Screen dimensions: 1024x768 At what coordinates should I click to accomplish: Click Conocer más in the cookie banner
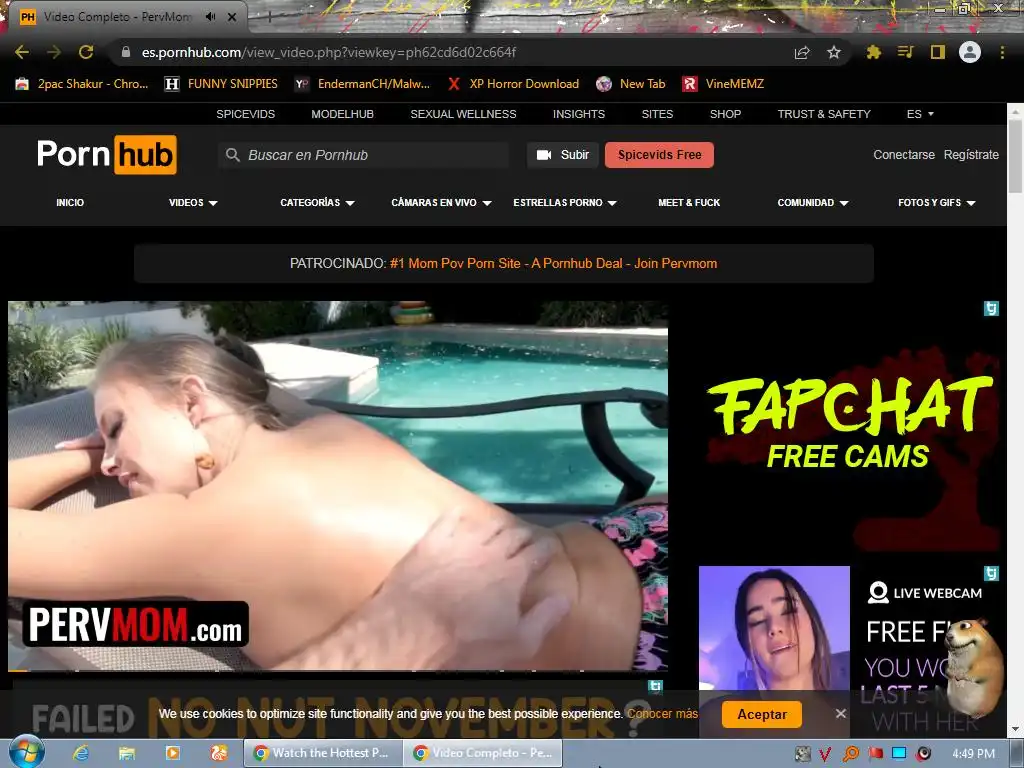[x=662, y=714]
